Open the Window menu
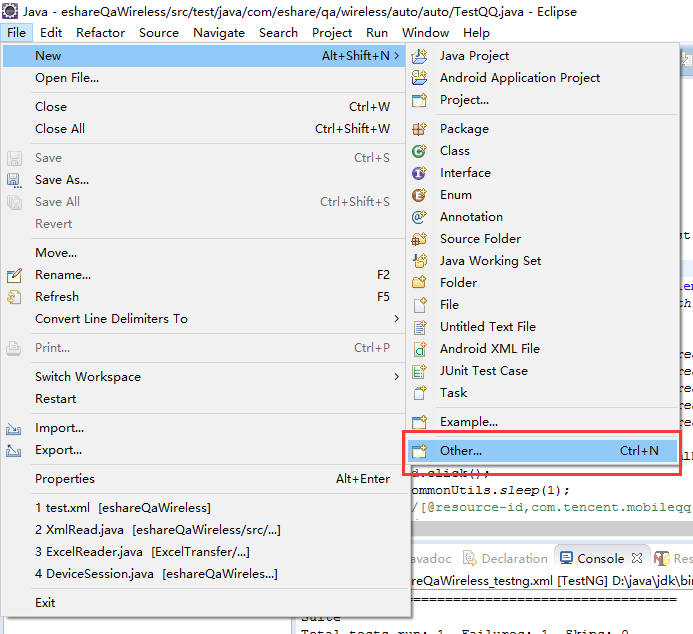693x634 pixels. [425, 33]
